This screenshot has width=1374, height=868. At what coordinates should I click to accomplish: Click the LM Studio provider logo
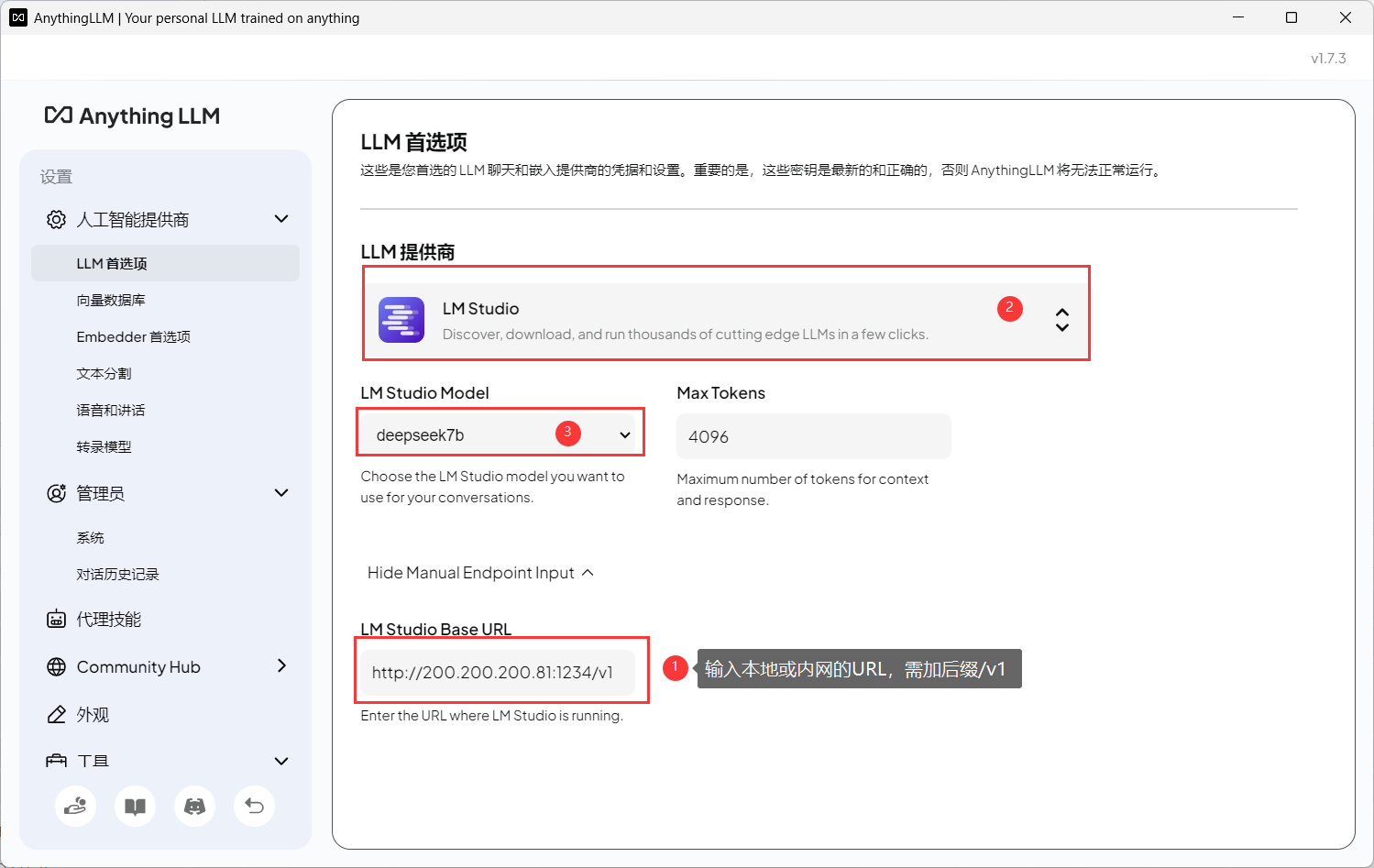pos(401,320)
